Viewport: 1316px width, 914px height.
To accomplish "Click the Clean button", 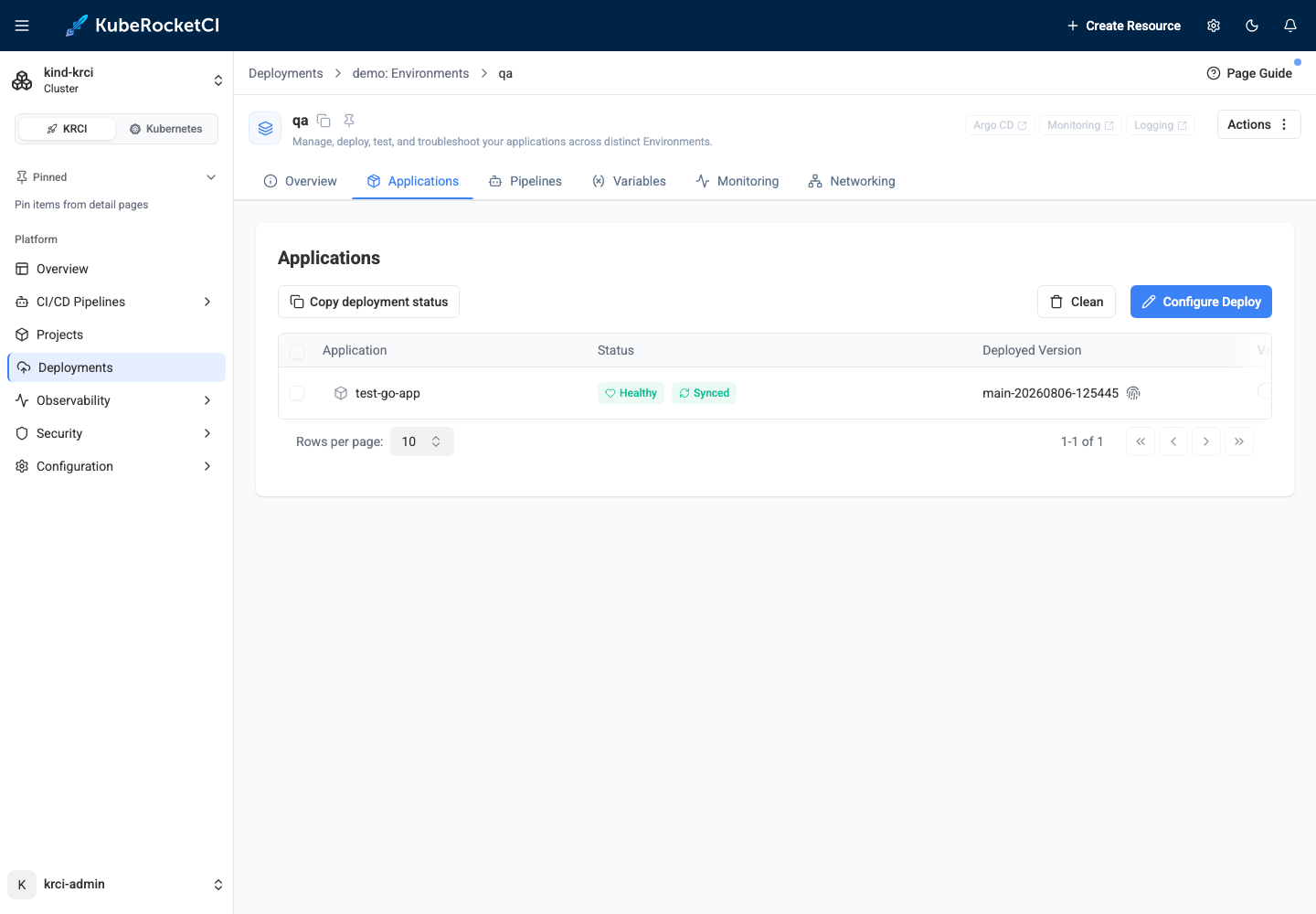I will [x=1077, y=302].
